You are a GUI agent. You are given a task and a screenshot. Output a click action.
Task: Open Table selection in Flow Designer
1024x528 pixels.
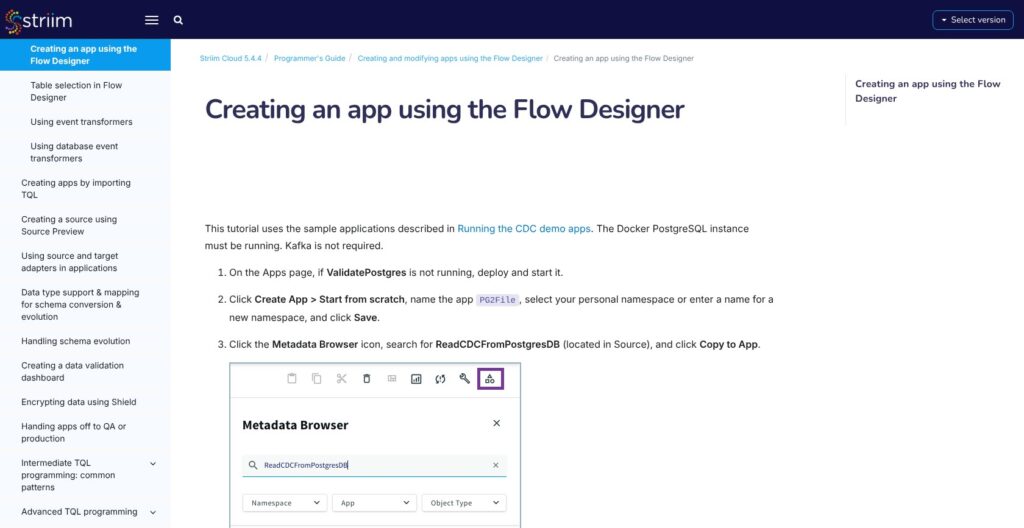(x=76, y=91)
